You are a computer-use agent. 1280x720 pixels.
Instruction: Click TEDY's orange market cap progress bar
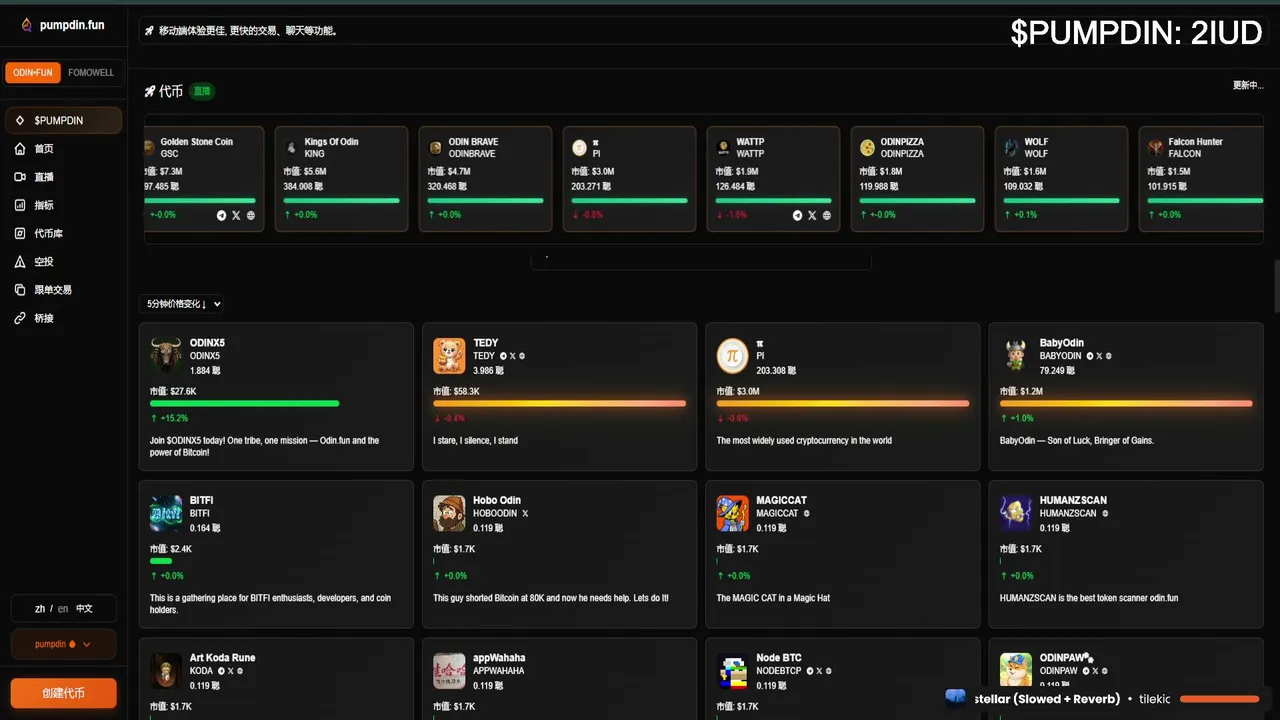click(559, 403)
